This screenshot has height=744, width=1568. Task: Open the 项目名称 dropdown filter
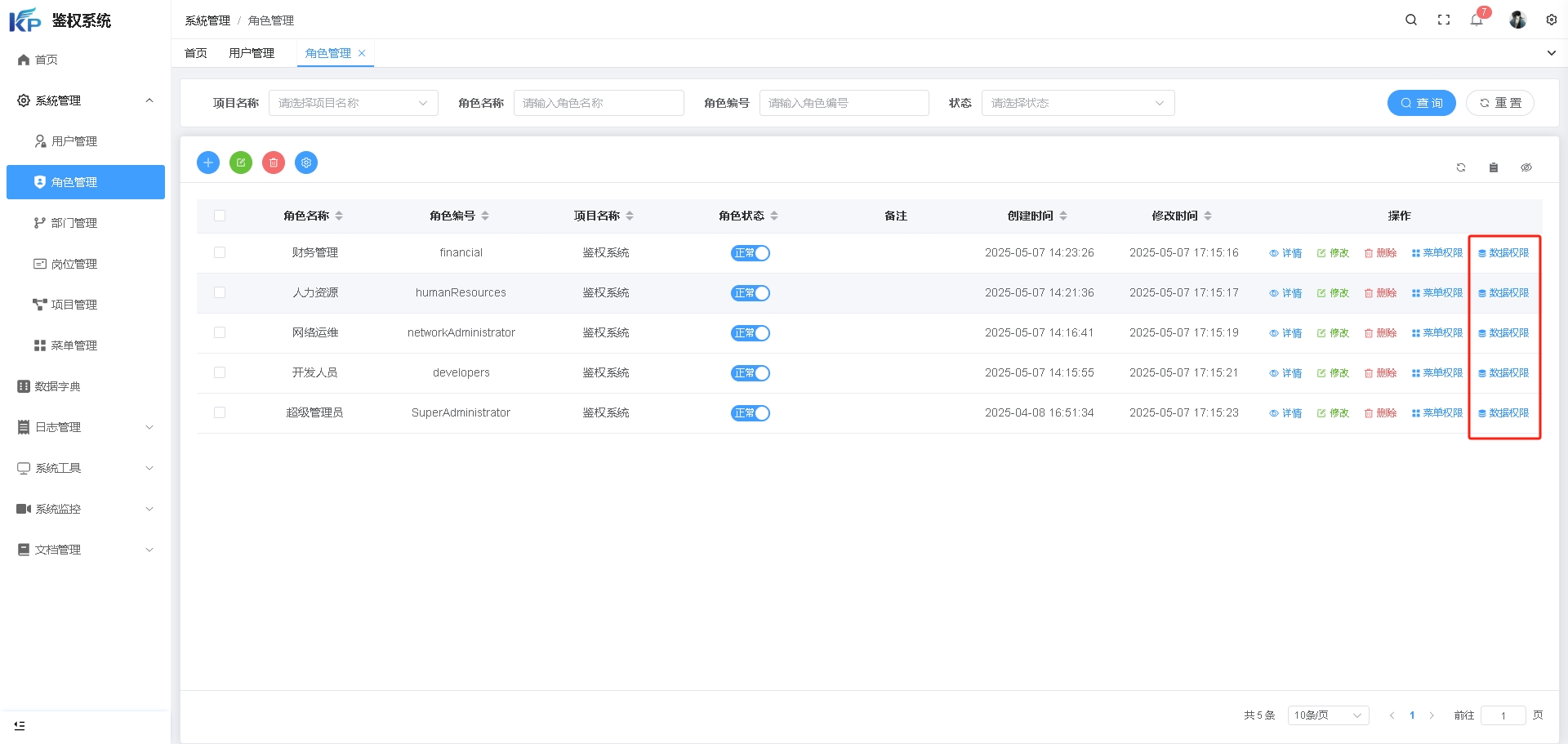pos(353,103)
